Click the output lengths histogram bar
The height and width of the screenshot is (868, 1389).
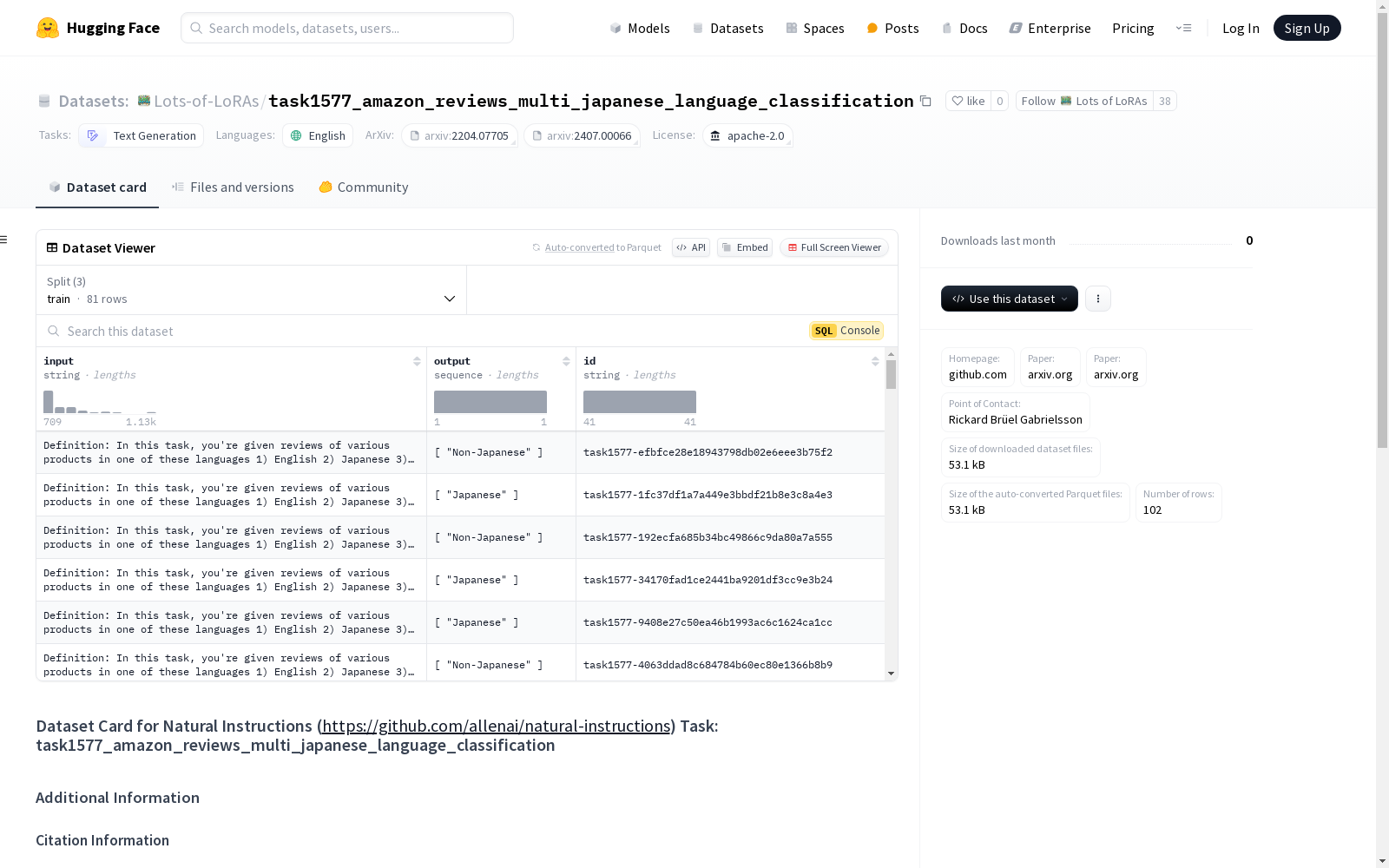pyautogui.click(x=490, y=402)
